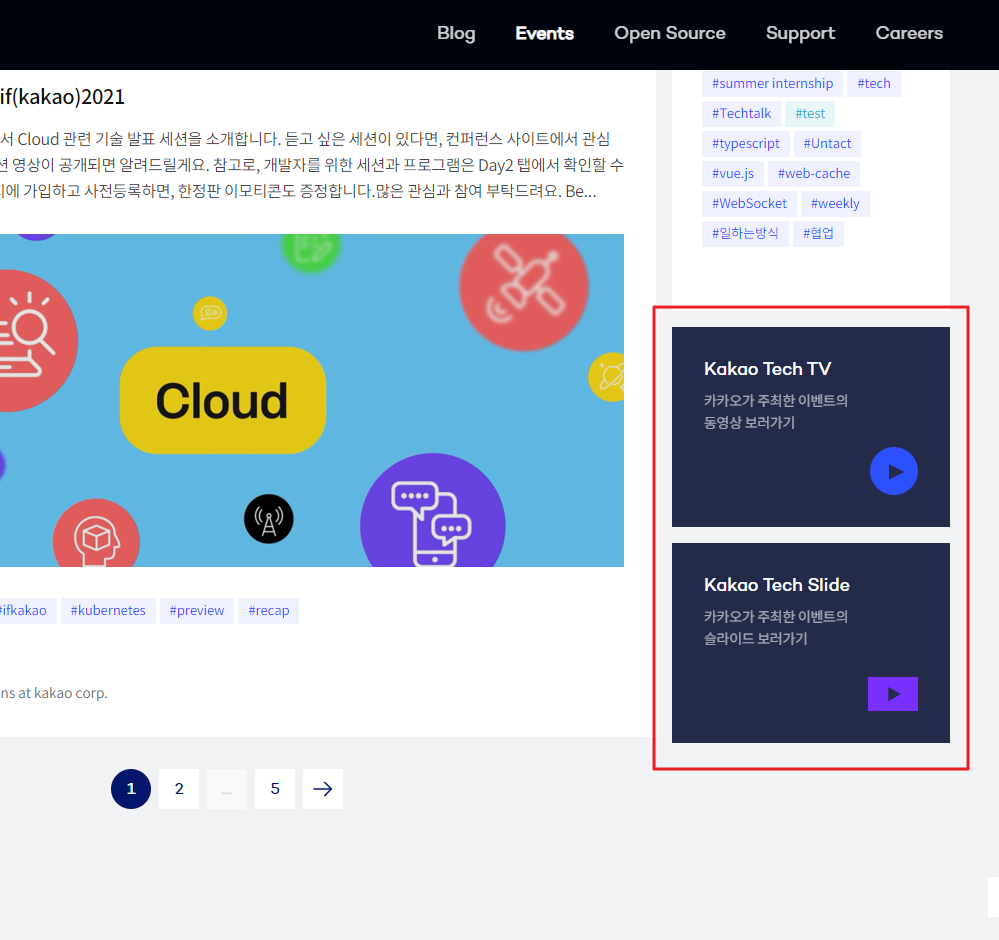Filter by #일하는방식 tag

745,233
